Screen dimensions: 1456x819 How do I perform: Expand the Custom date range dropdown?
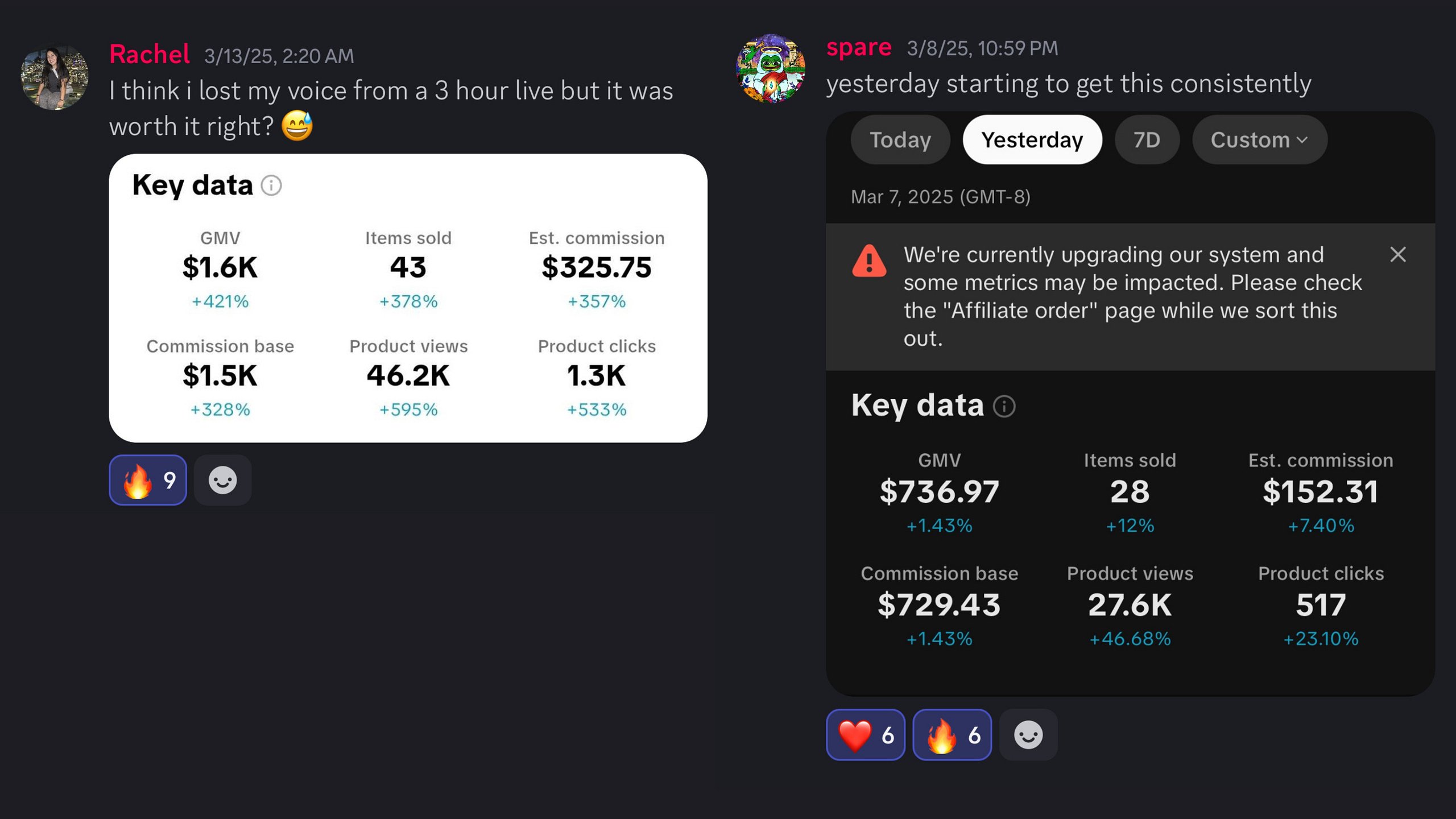tap(1260, 140)
